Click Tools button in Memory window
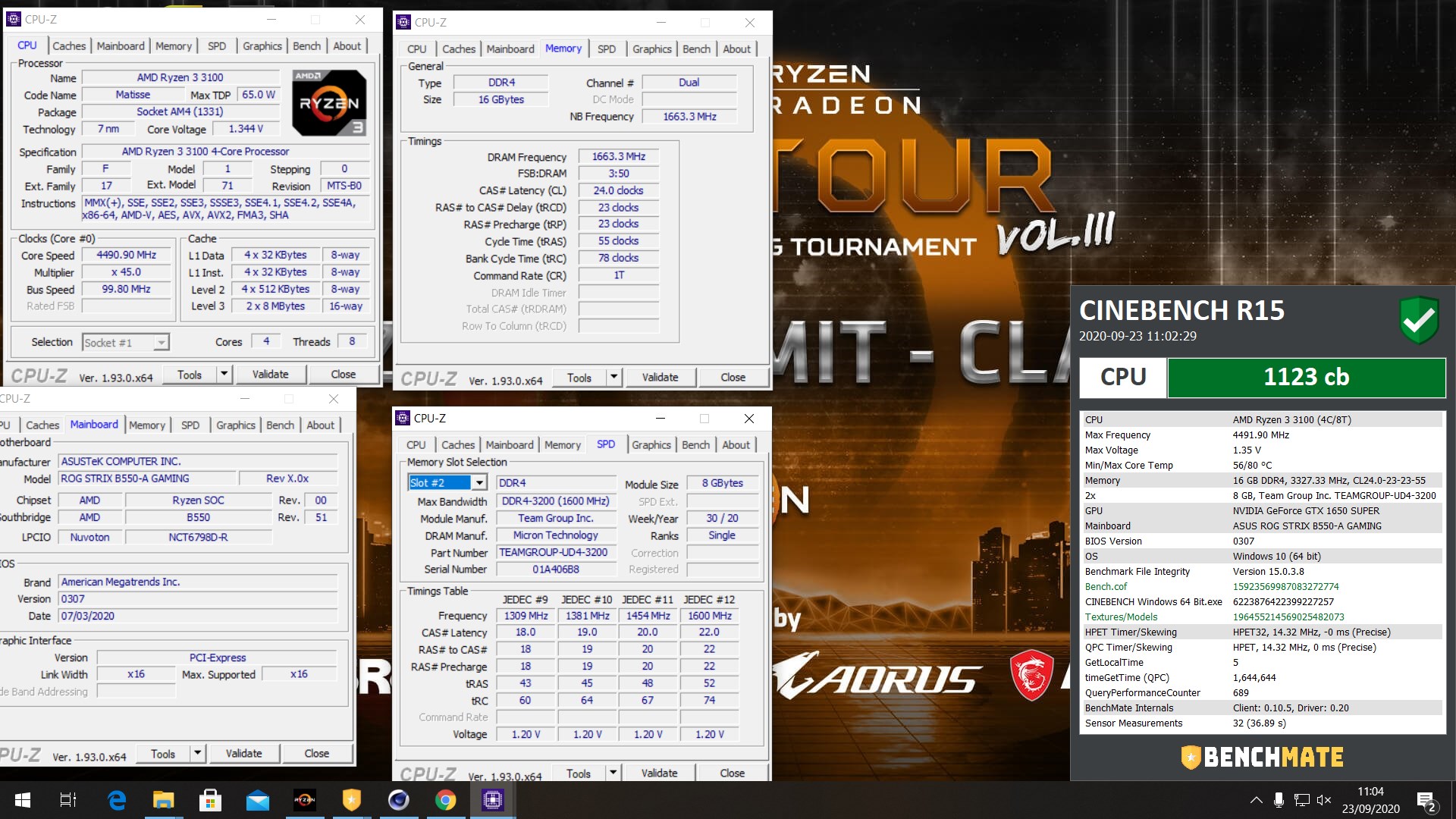This screenshot has height=819, width=1456. tap(579, 377)
